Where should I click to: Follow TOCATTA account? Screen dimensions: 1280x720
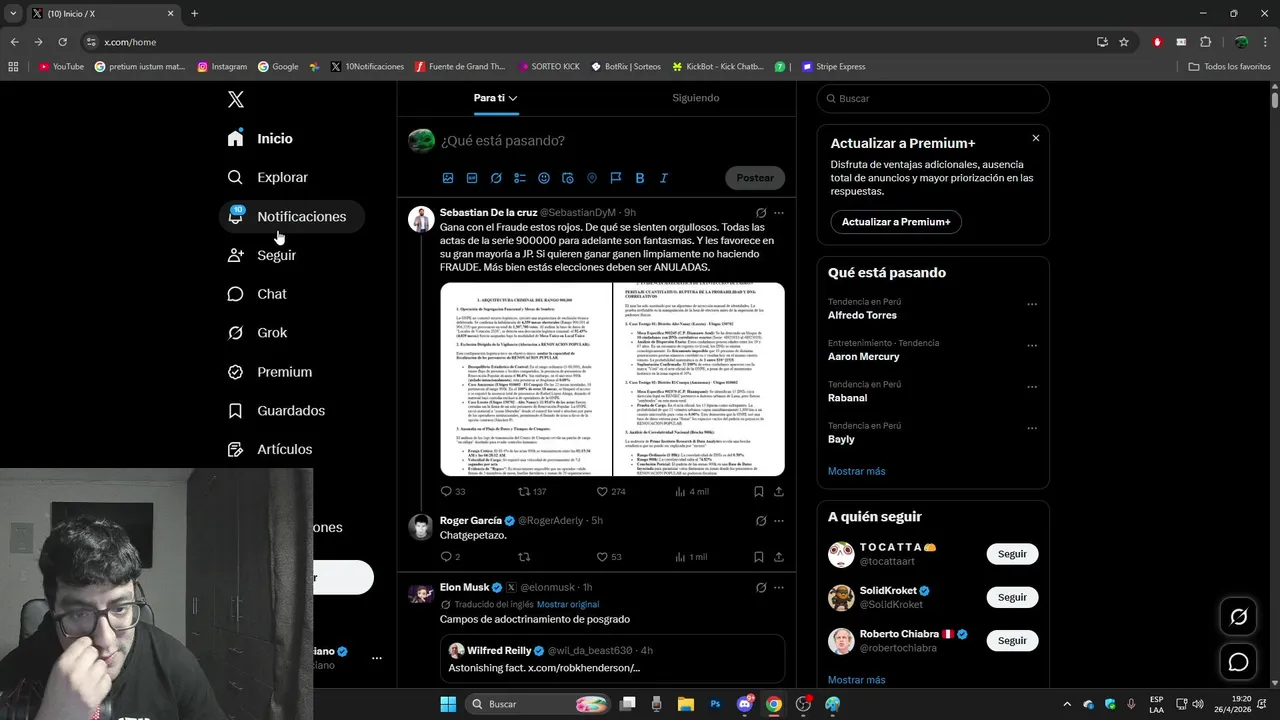(x=1012, y=554)
